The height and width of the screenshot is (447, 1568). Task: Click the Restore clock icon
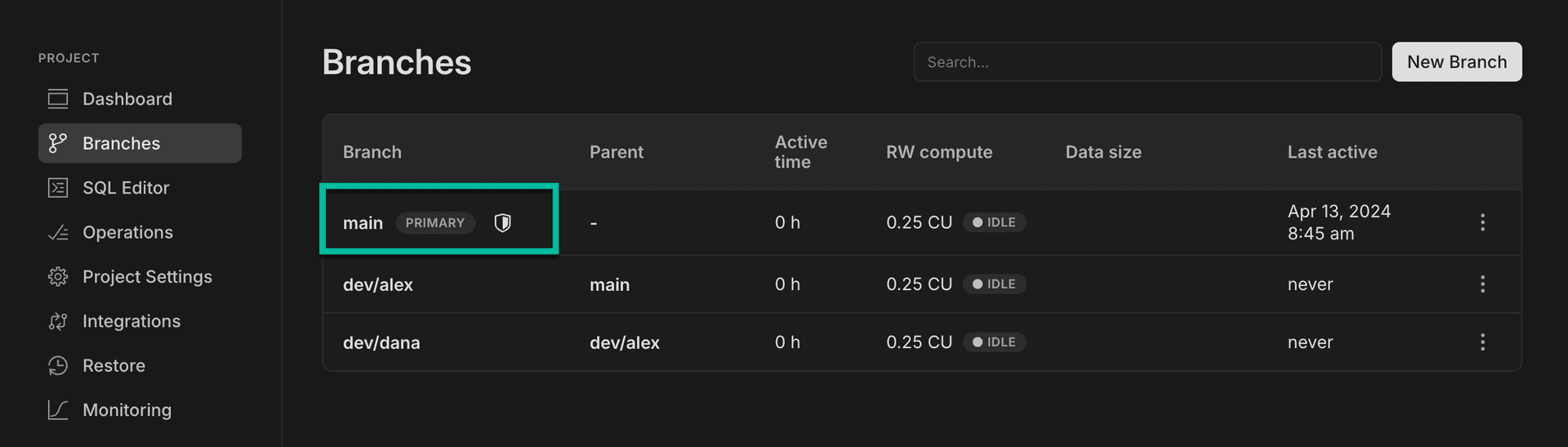pos(58,366)
